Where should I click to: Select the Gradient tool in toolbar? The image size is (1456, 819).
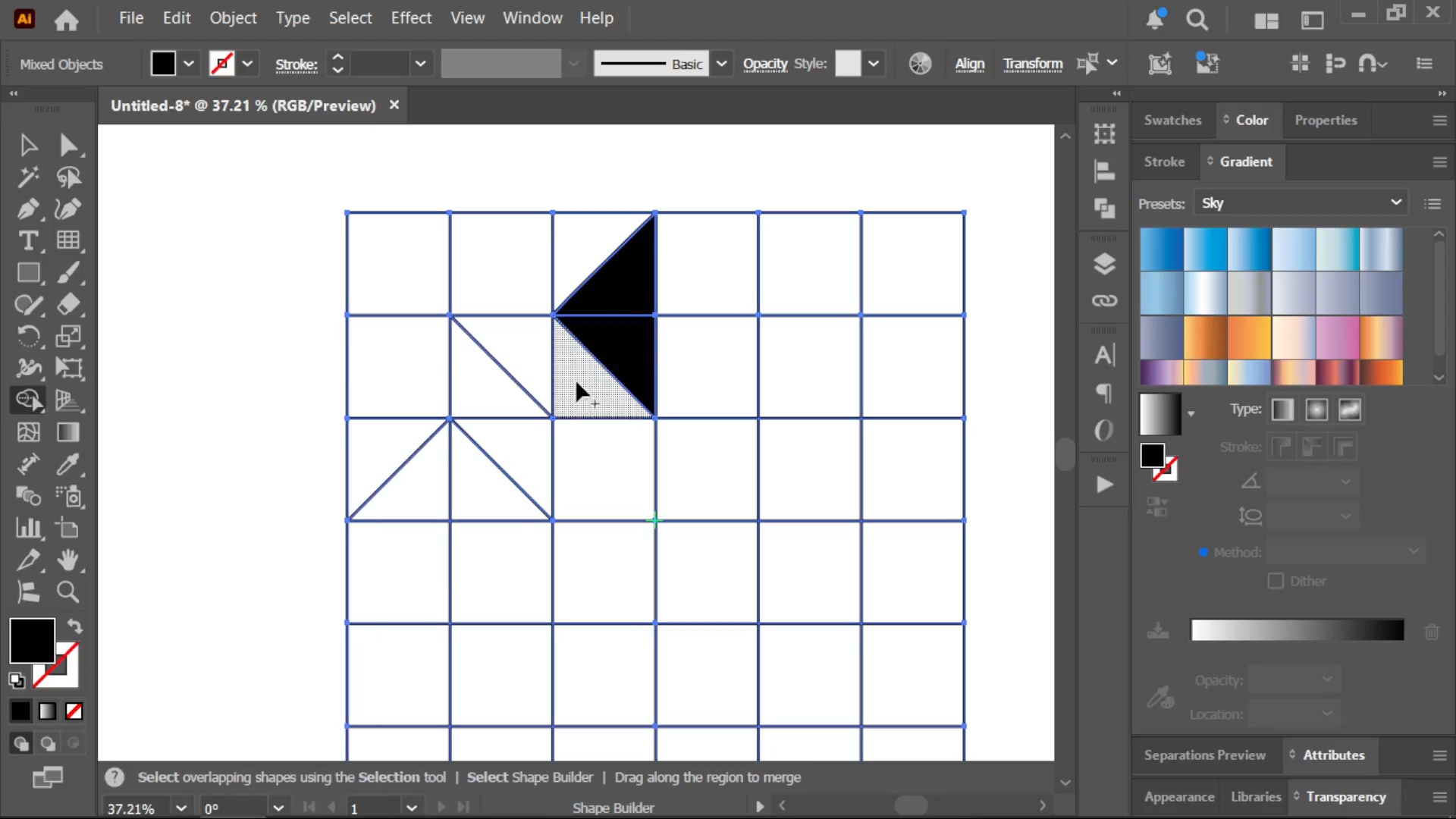coord(68,432)
